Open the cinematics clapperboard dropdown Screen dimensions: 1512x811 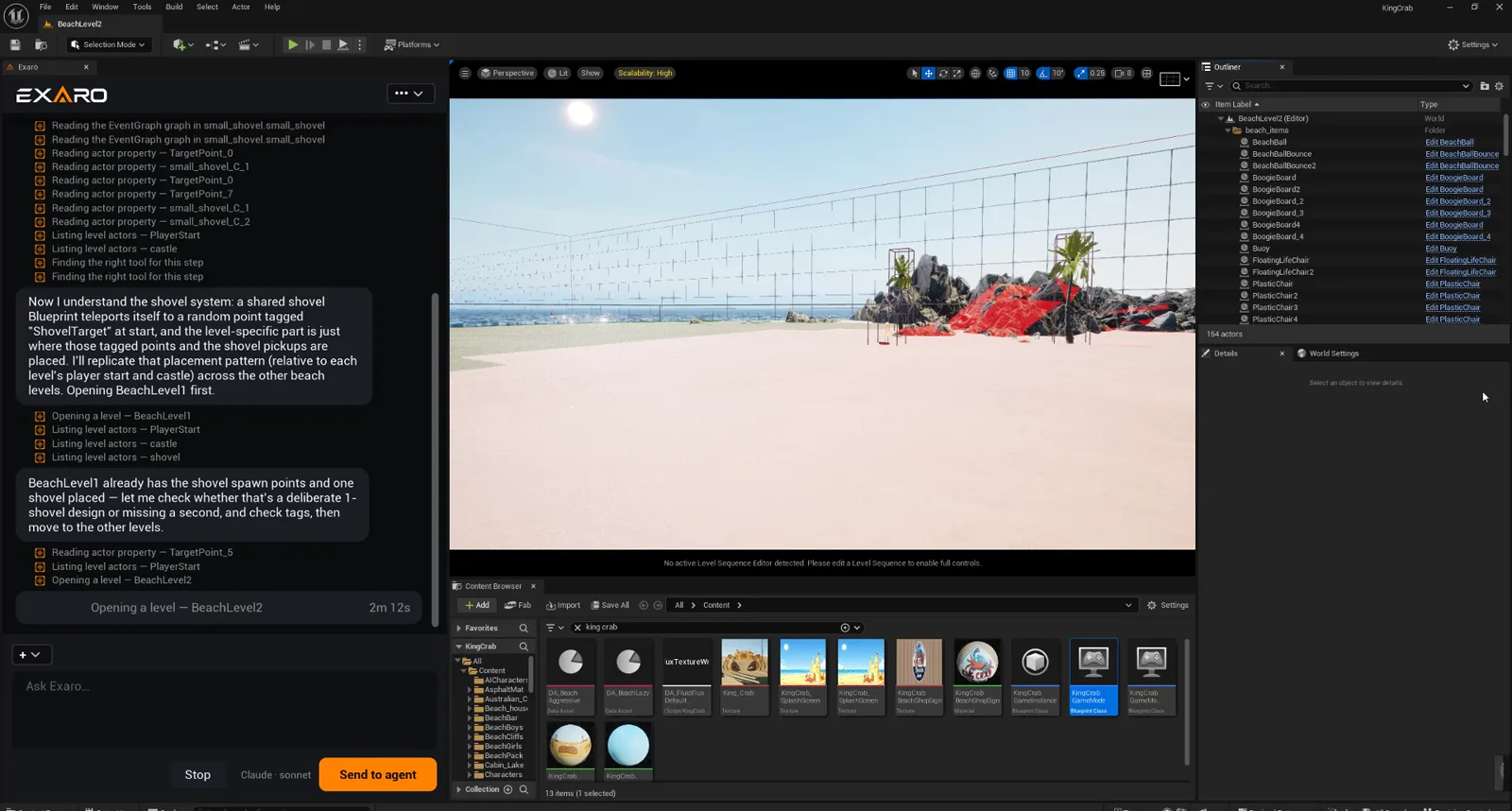(249, 44)
